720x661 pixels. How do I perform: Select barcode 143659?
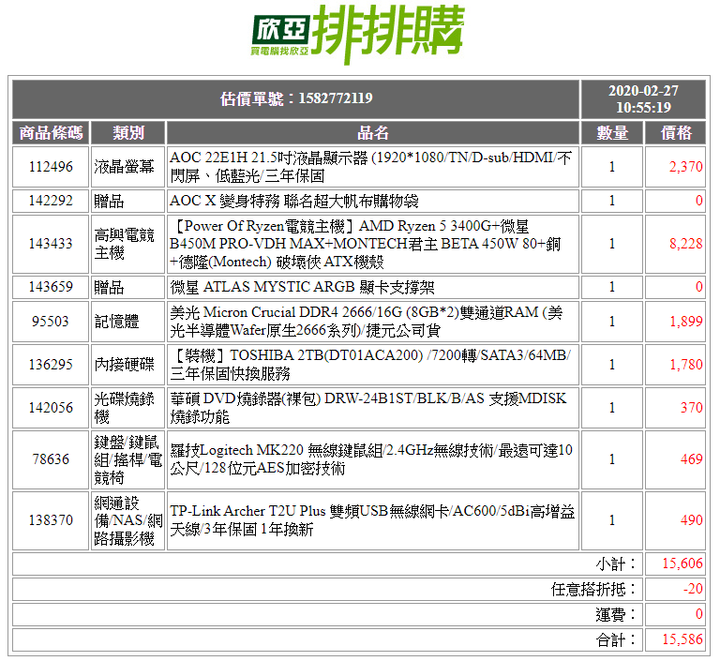tap(51, 287)
